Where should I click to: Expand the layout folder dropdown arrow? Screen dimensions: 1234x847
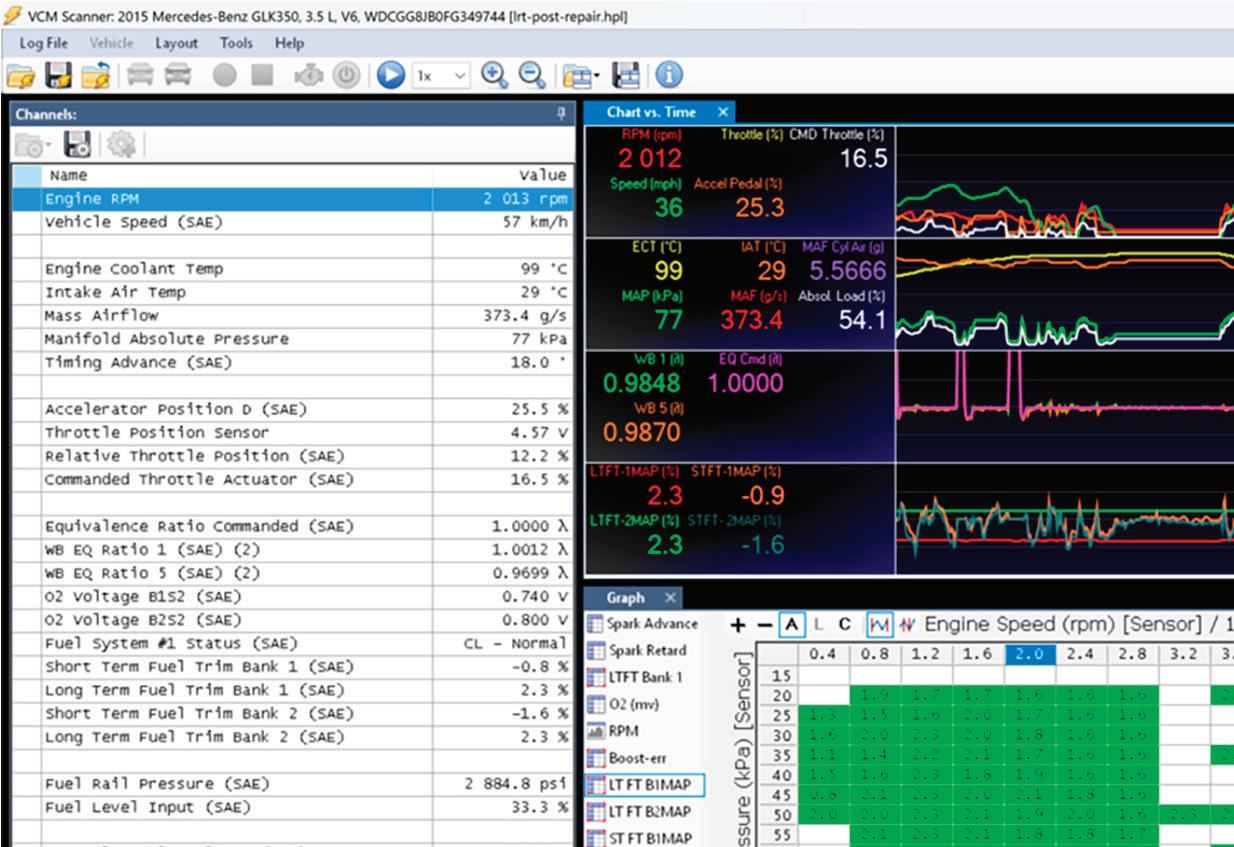[597, 76]
